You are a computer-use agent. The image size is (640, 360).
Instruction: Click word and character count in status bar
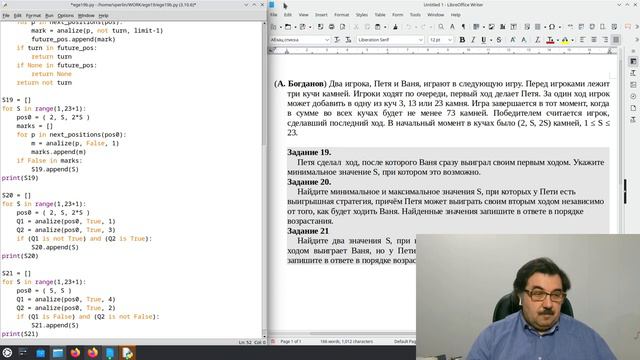[x=347, y=341]
